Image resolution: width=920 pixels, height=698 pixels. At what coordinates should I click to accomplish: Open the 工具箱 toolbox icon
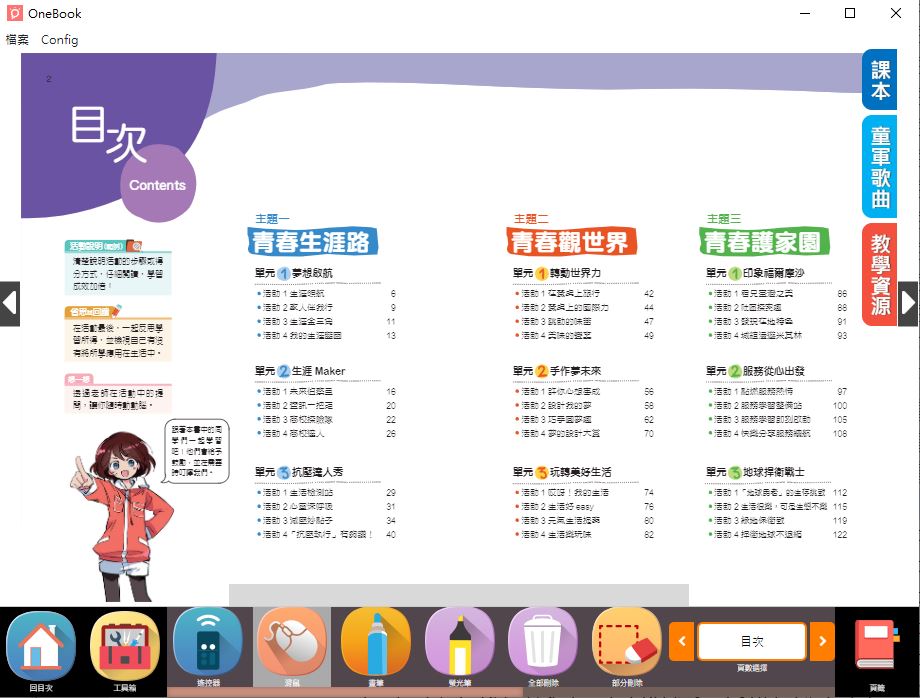tap(125, 647)
